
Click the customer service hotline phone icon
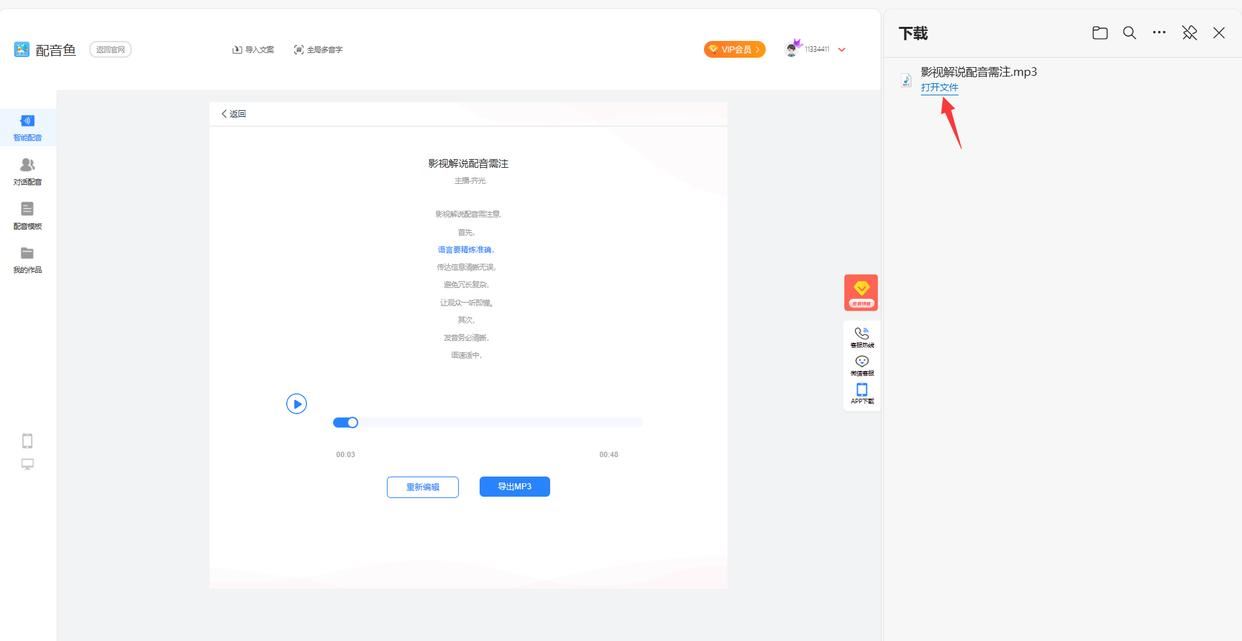tap(861, 335)
